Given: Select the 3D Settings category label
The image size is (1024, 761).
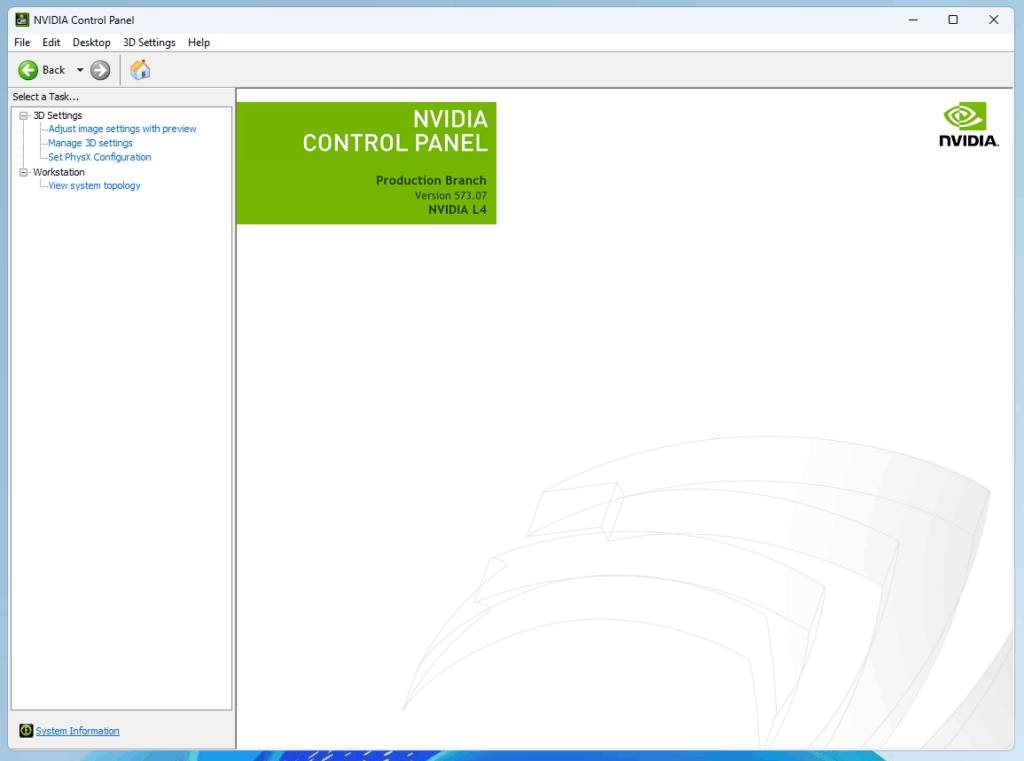Looking at the screenshot, I should coord(57,116).
